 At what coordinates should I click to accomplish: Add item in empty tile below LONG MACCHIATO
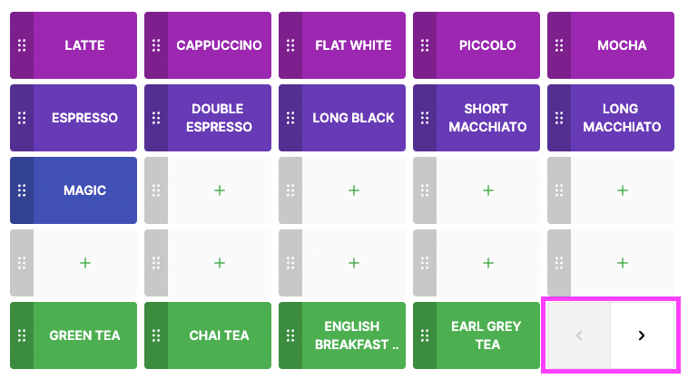(622, 190)
